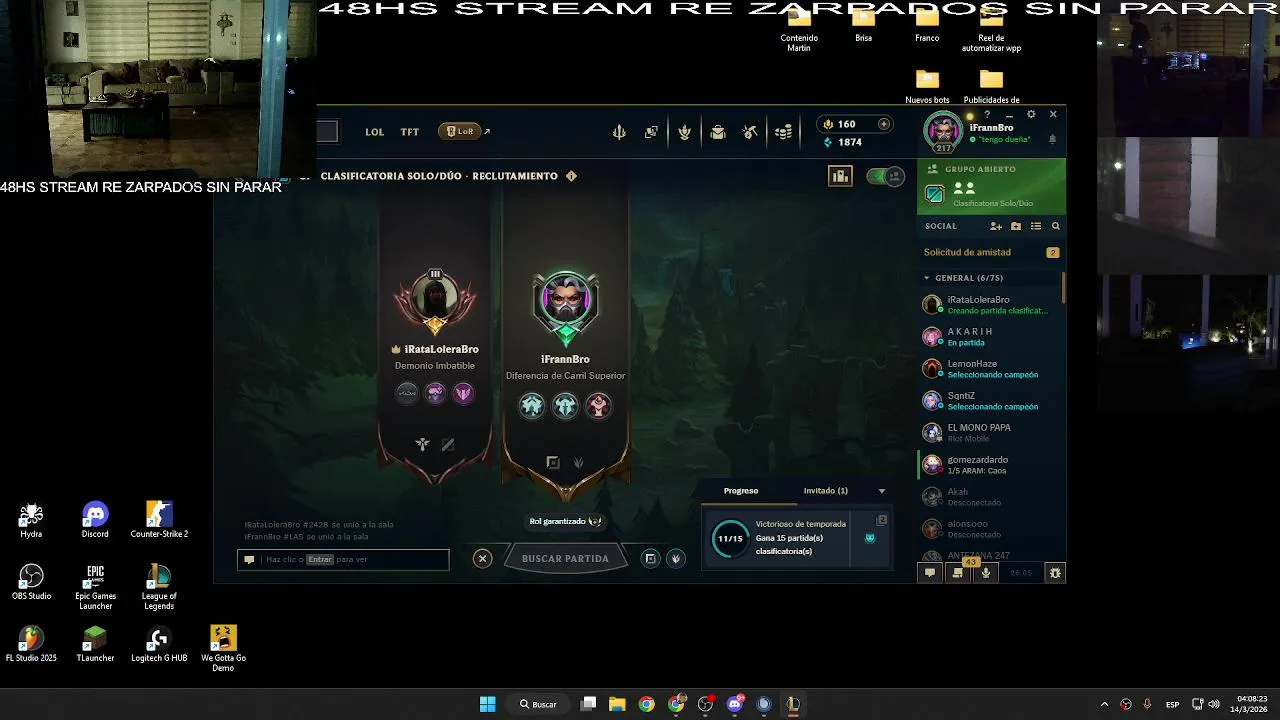
Task: Open the notifications bell icon
Action: 1052,140
